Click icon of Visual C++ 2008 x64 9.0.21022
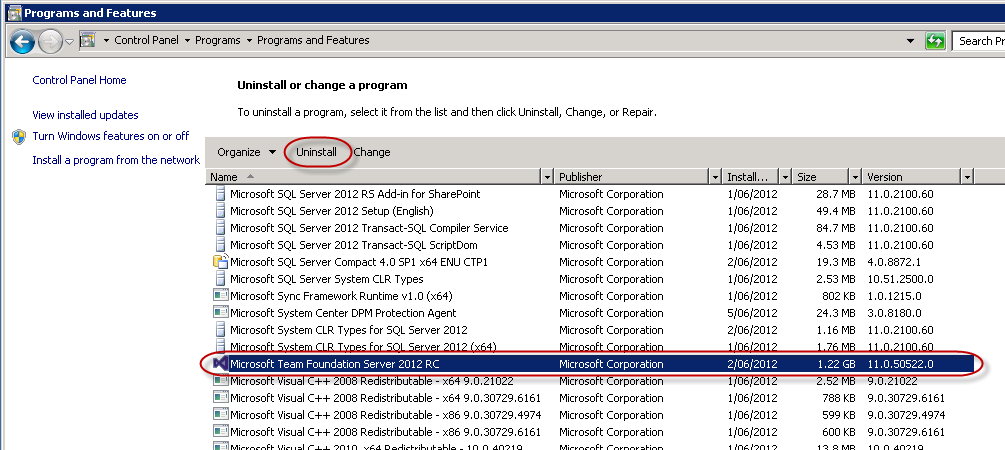 click(x=220, y=381)
